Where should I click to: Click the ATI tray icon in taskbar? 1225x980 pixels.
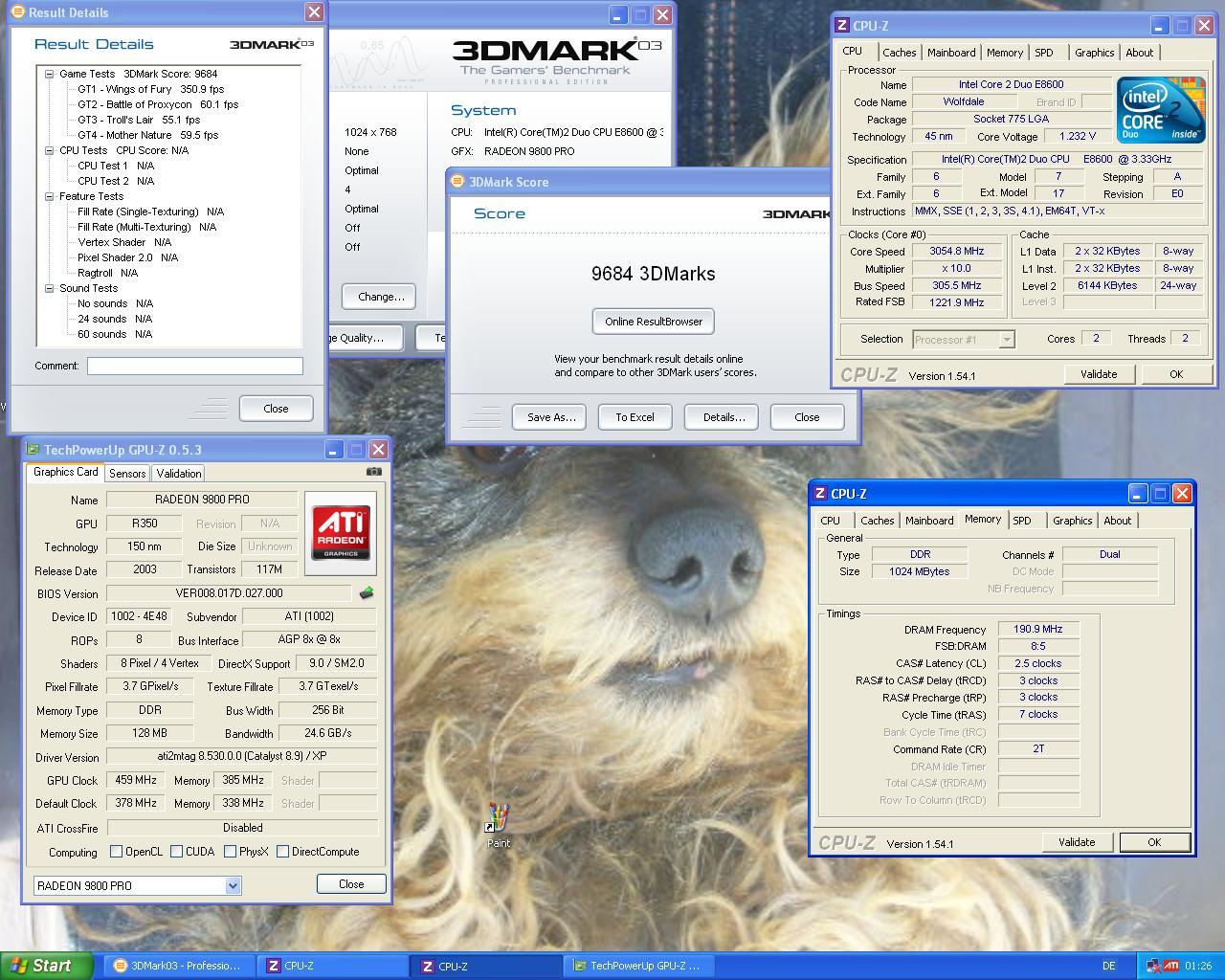1170,966
